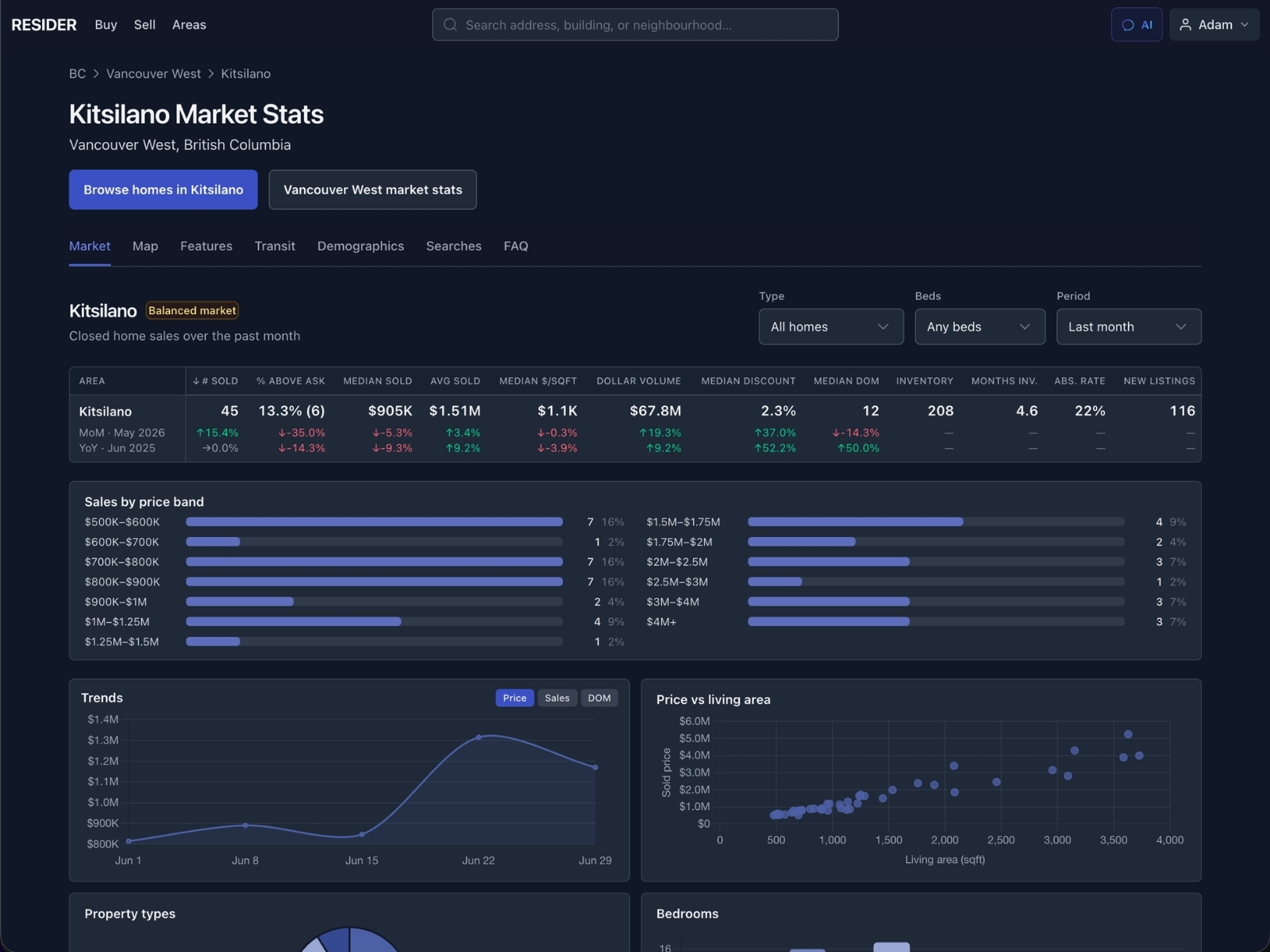Screen dimensions: 1270x952
Task: Open the Demographics tab
Action: pyautogui.click(x=360, y=246)
